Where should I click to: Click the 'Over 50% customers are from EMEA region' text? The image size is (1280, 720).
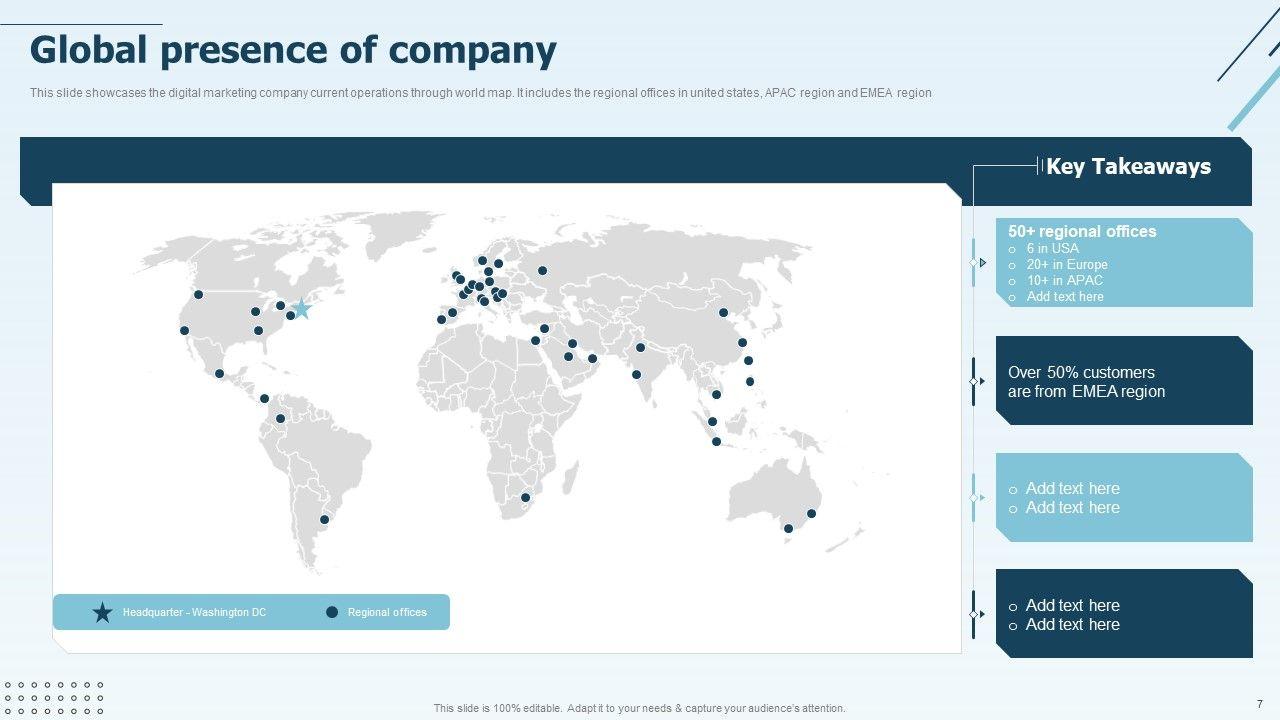click(1087, 382)
